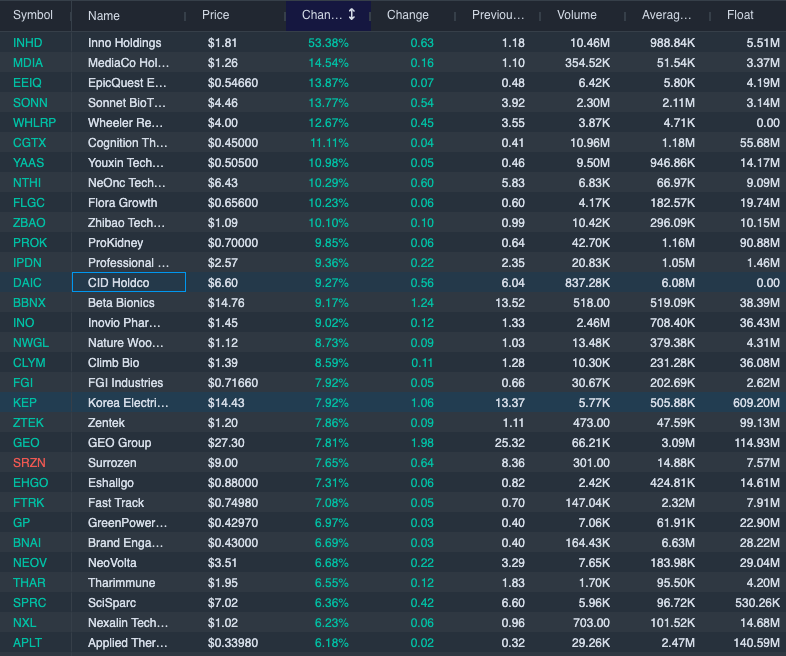786x656 pixels.
Task: Click the 13.52 previous close value
Action: click(510, 303)
